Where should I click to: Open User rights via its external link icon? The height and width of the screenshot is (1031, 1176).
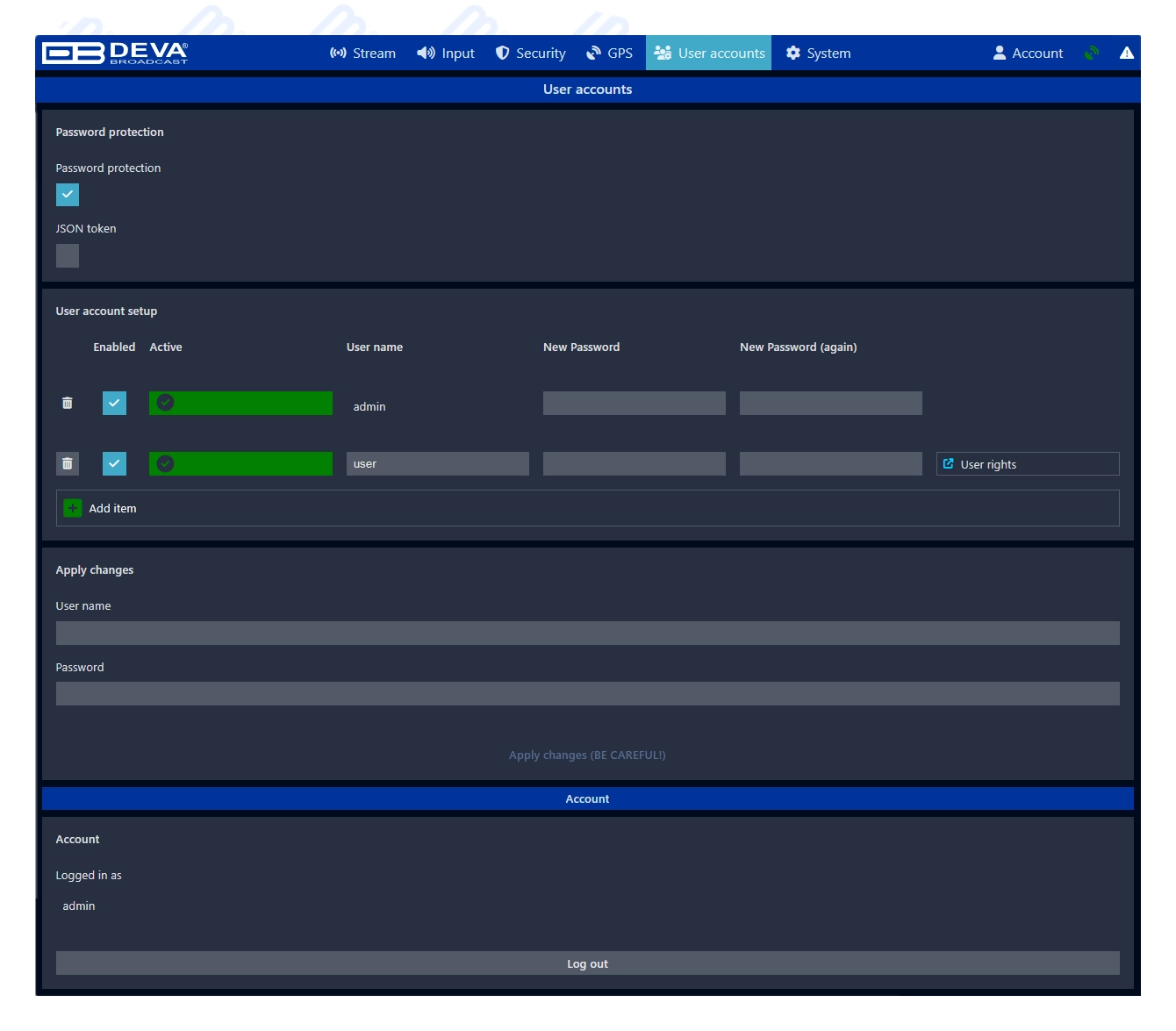(950, 463)
